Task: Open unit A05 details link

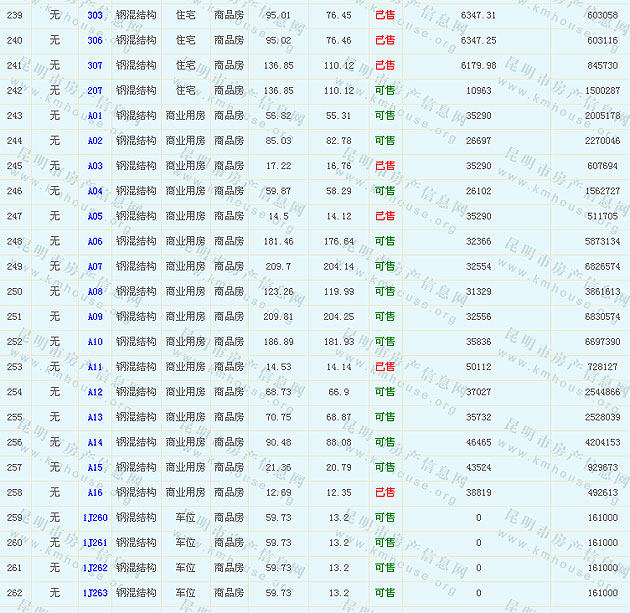Action: 94,216
